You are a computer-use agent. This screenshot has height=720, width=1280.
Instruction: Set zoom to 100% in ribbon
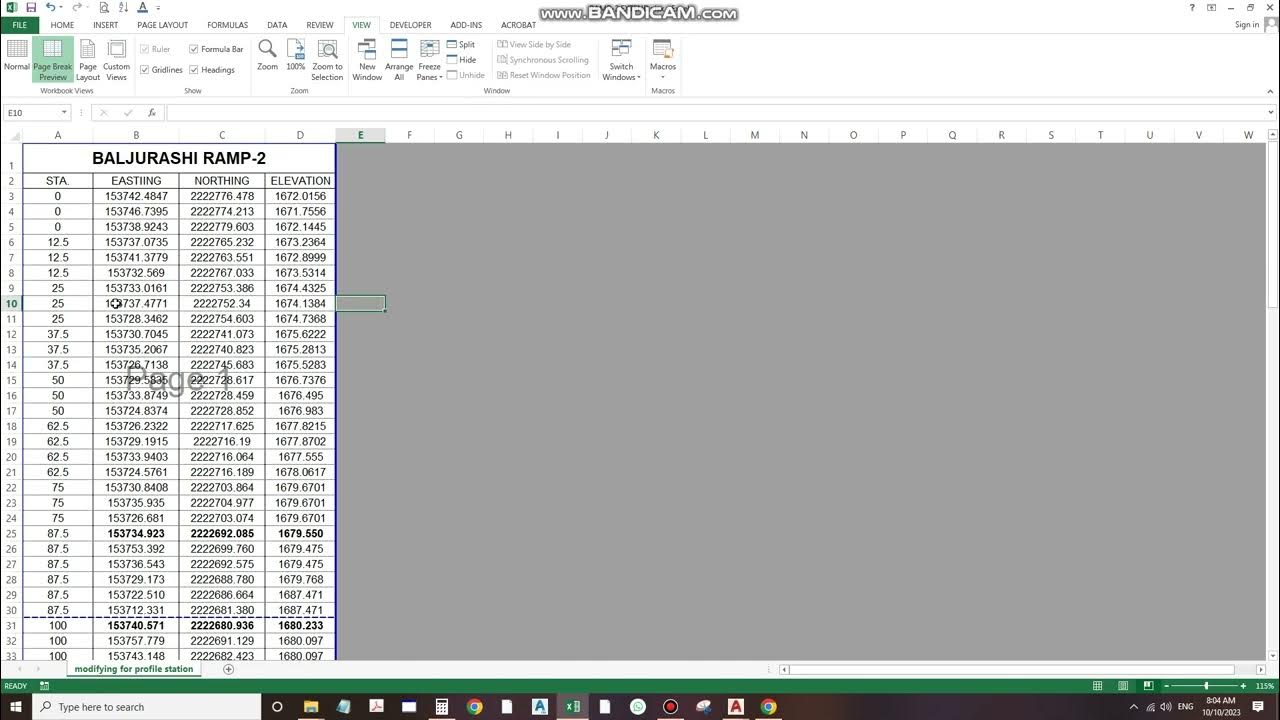[x=296, y=55]
